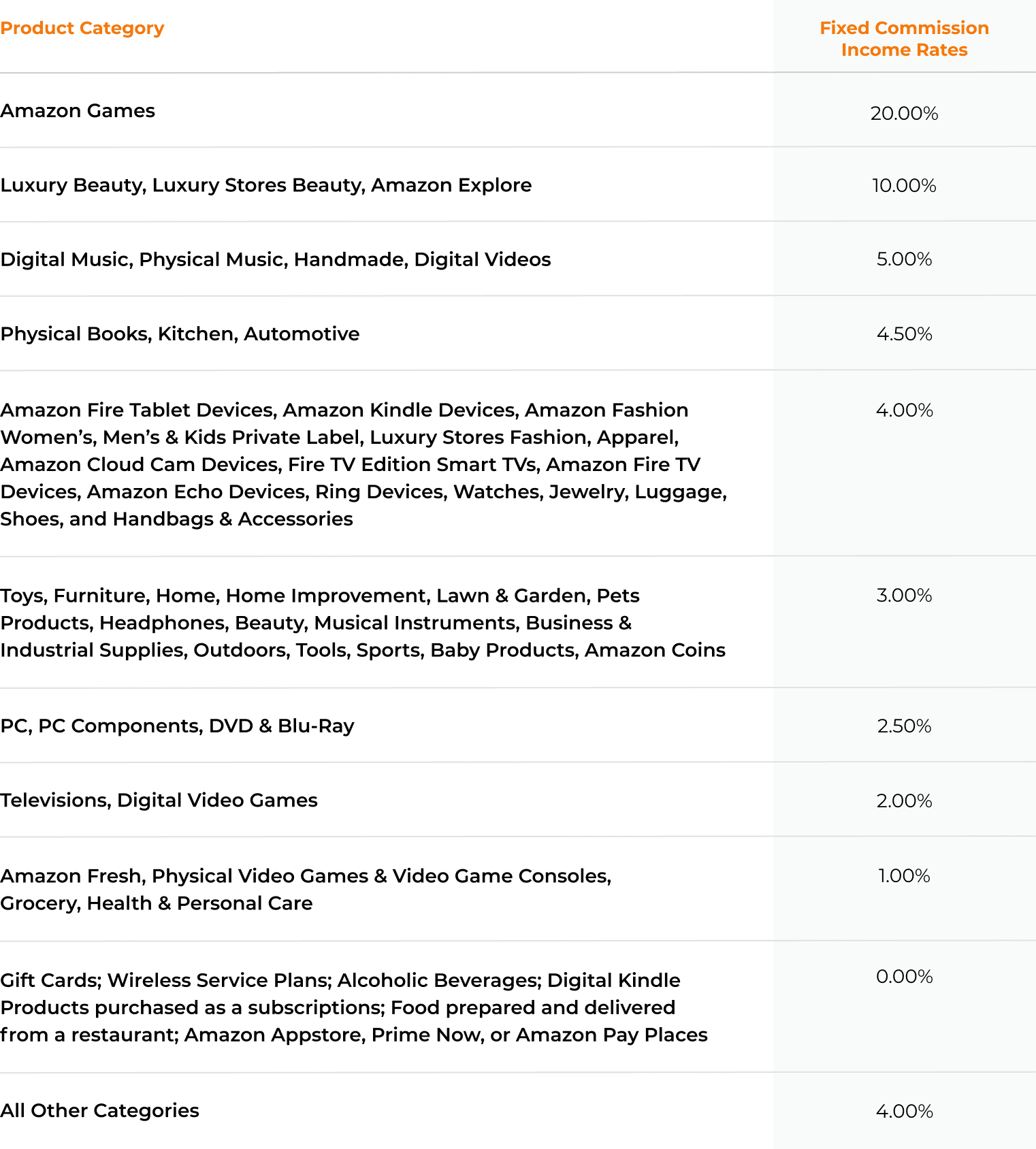The width and height of the screenshot is (1036, 1149).
Task: Click the 3.00% commission rate
Action: tap(904, 596)
